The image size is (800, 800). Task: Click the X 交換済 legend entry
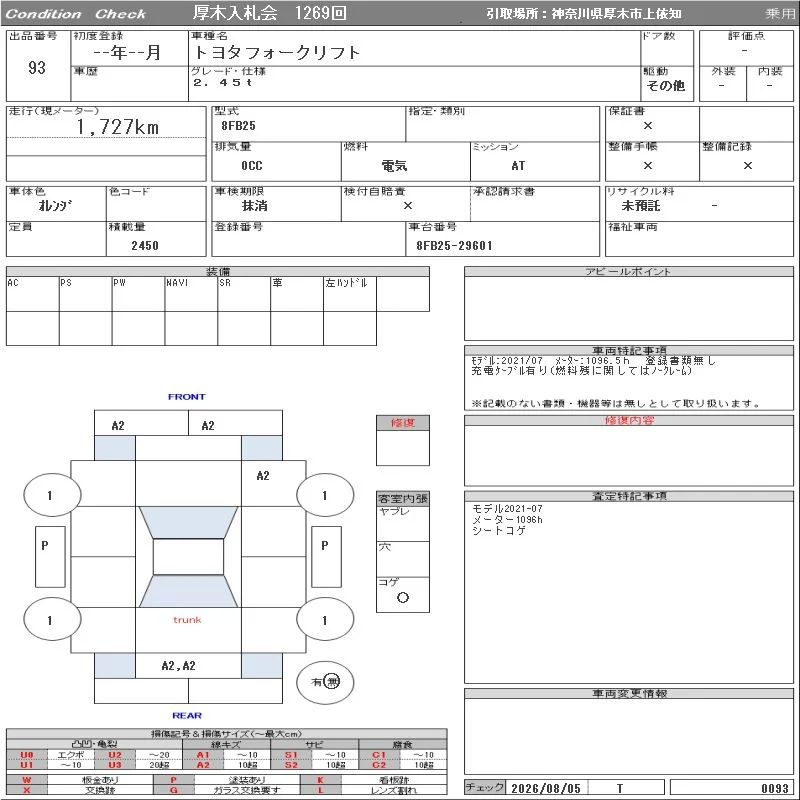coord(80,790)
